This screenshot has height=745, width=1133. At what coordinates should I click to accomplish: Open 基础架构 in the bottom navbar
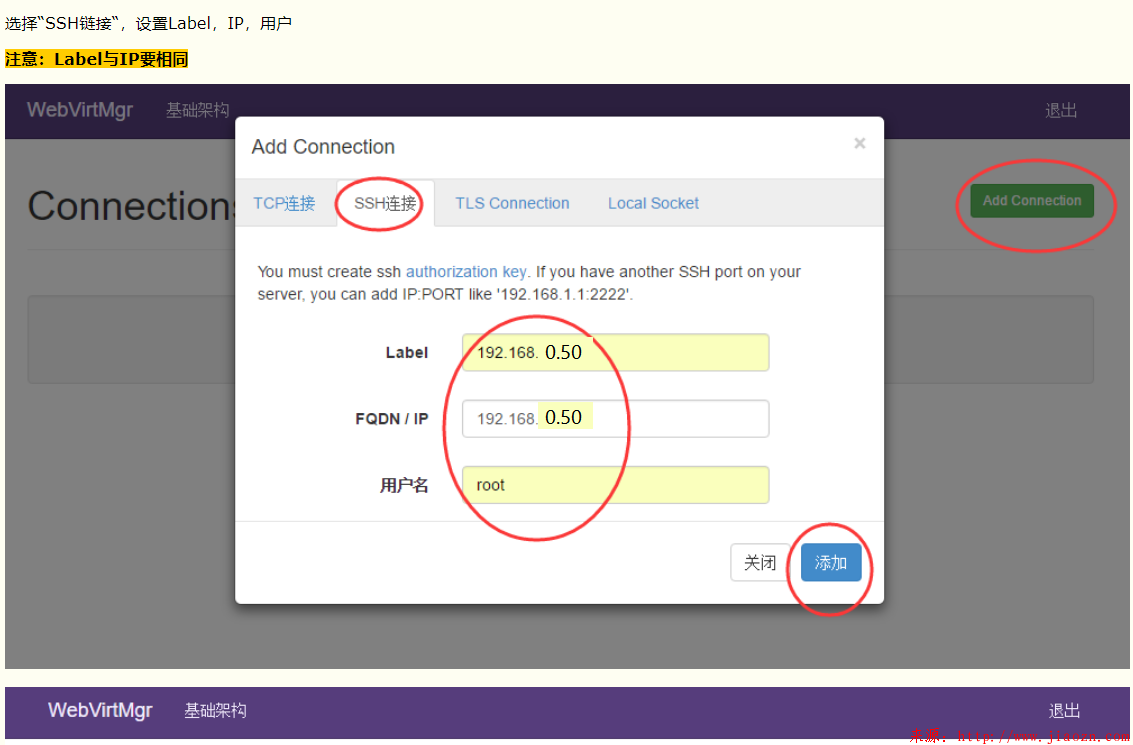click(215, 711)
